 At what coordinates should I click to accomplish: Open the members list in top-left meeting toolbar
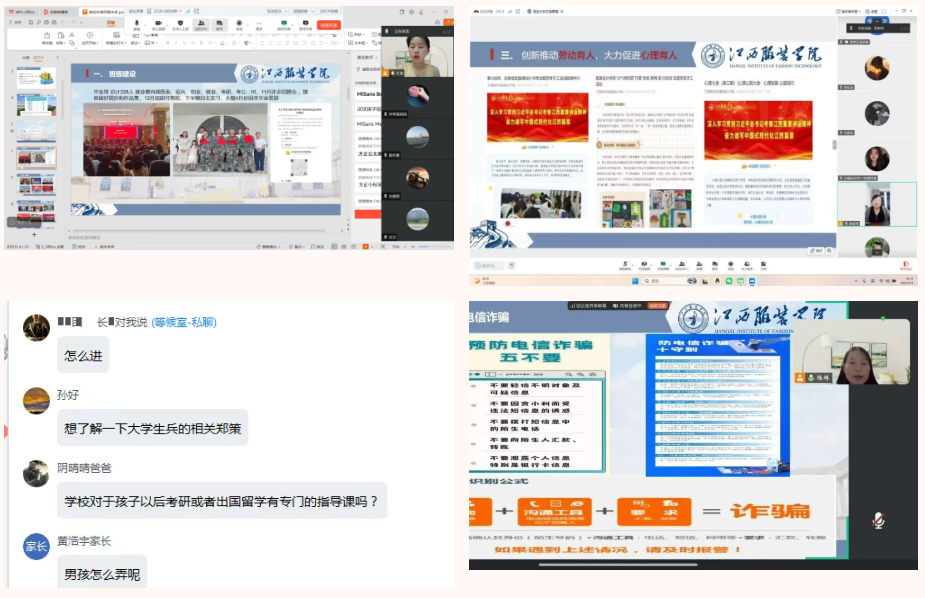click(x=201, y=24)
